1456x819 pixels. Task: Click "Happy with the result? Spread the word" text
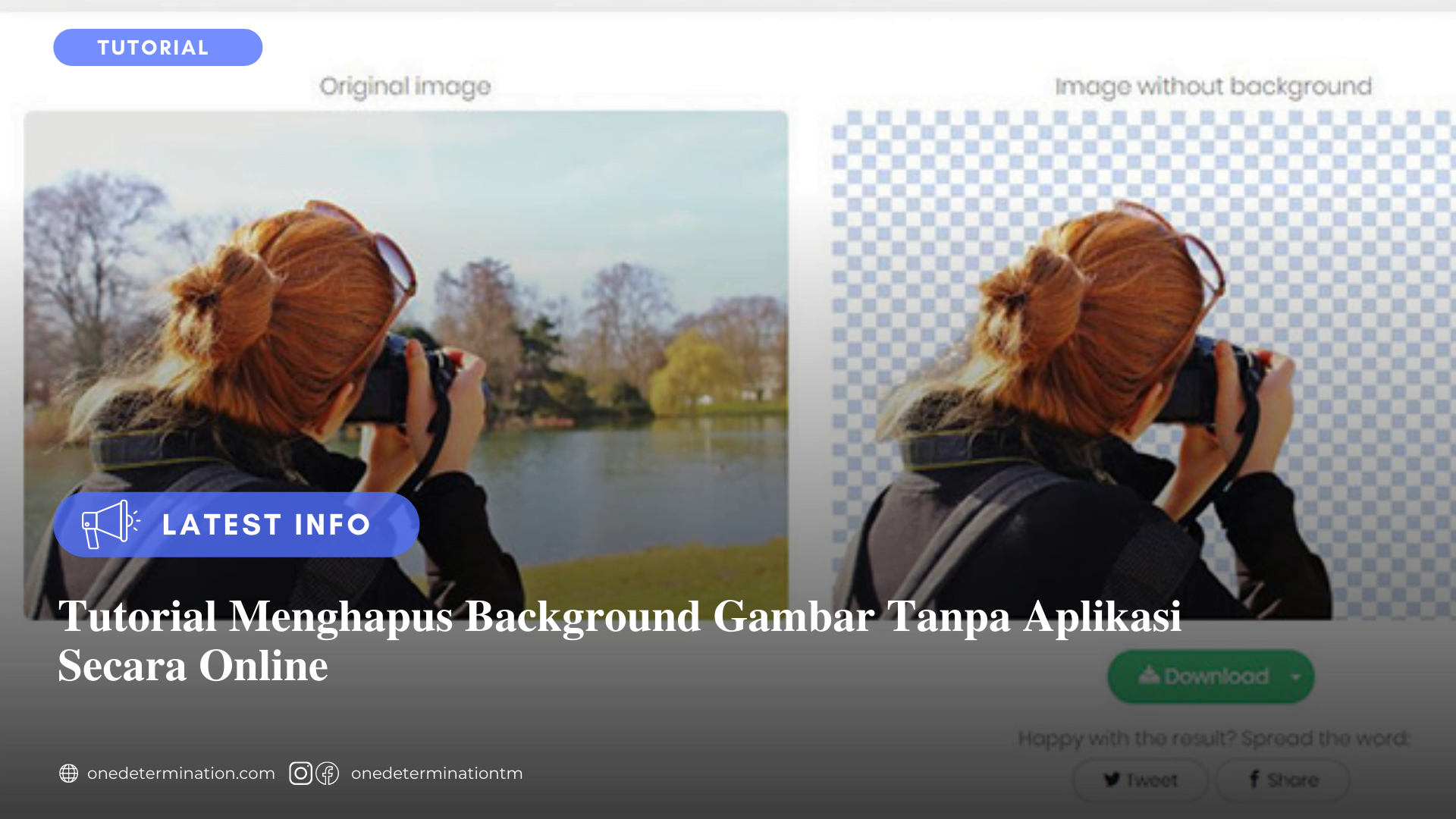[1213, 738]
